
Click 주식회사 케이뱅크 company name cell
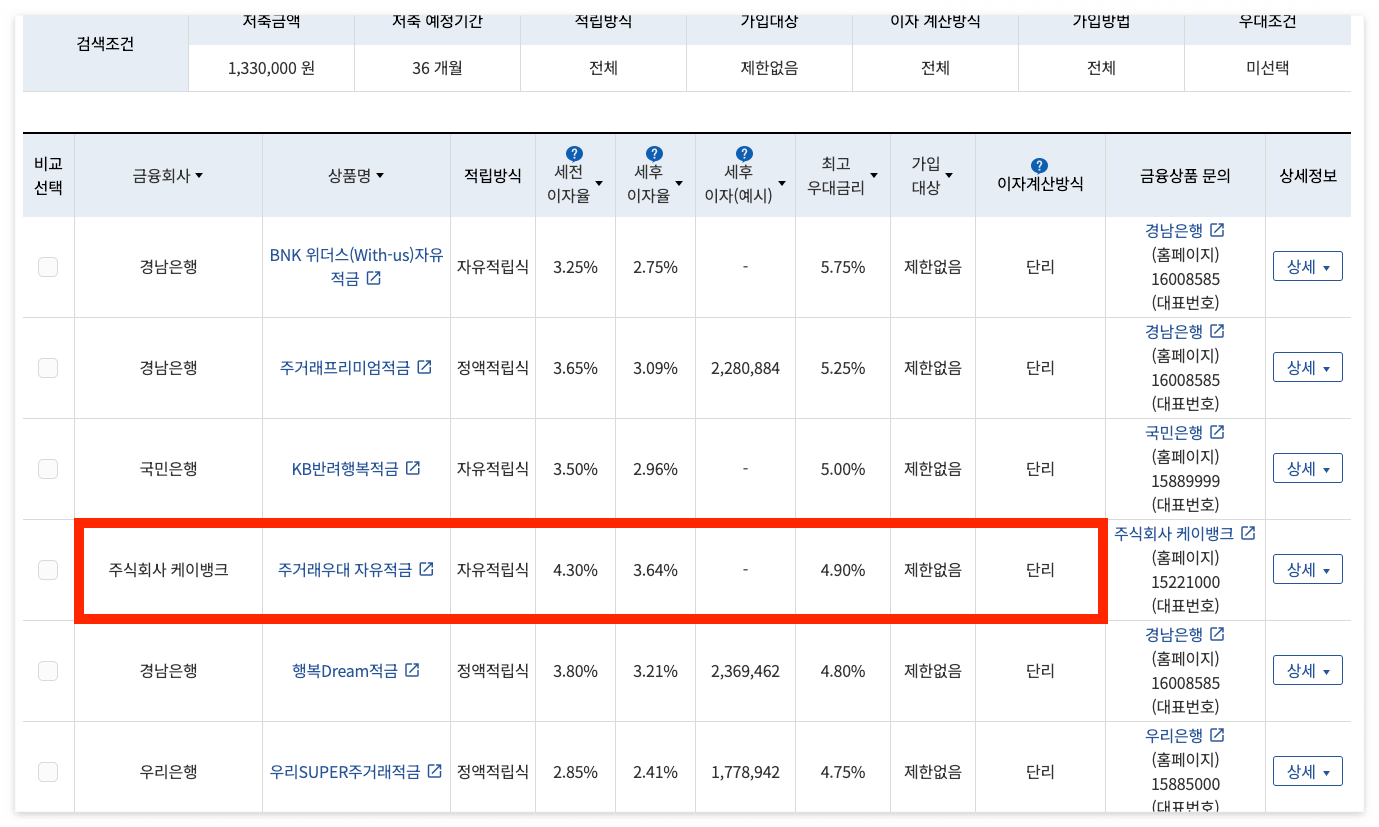(x=169, y=570)
